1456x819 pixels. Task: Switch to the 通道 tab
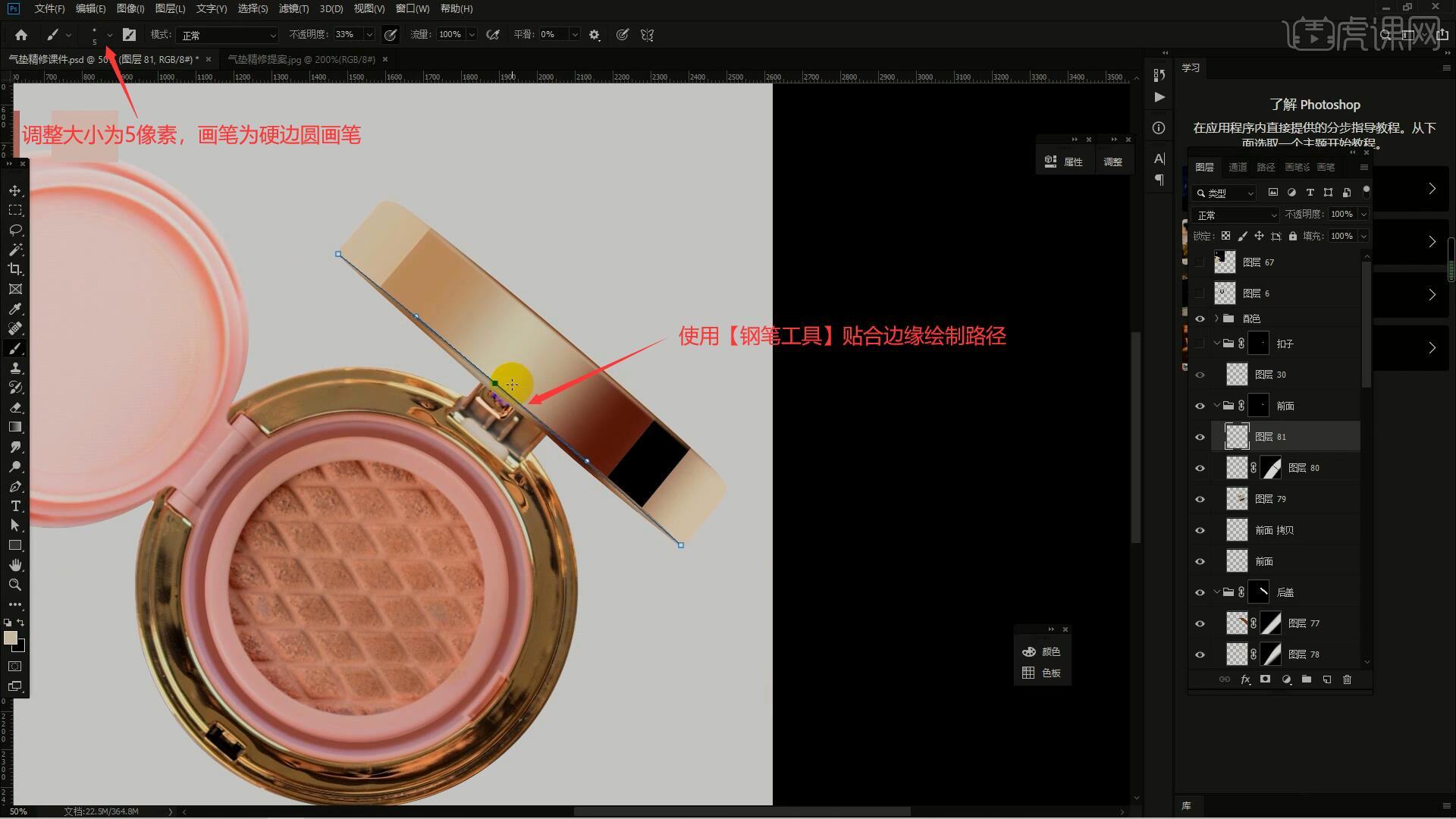pyautogui.click(x=1238, y=167)
